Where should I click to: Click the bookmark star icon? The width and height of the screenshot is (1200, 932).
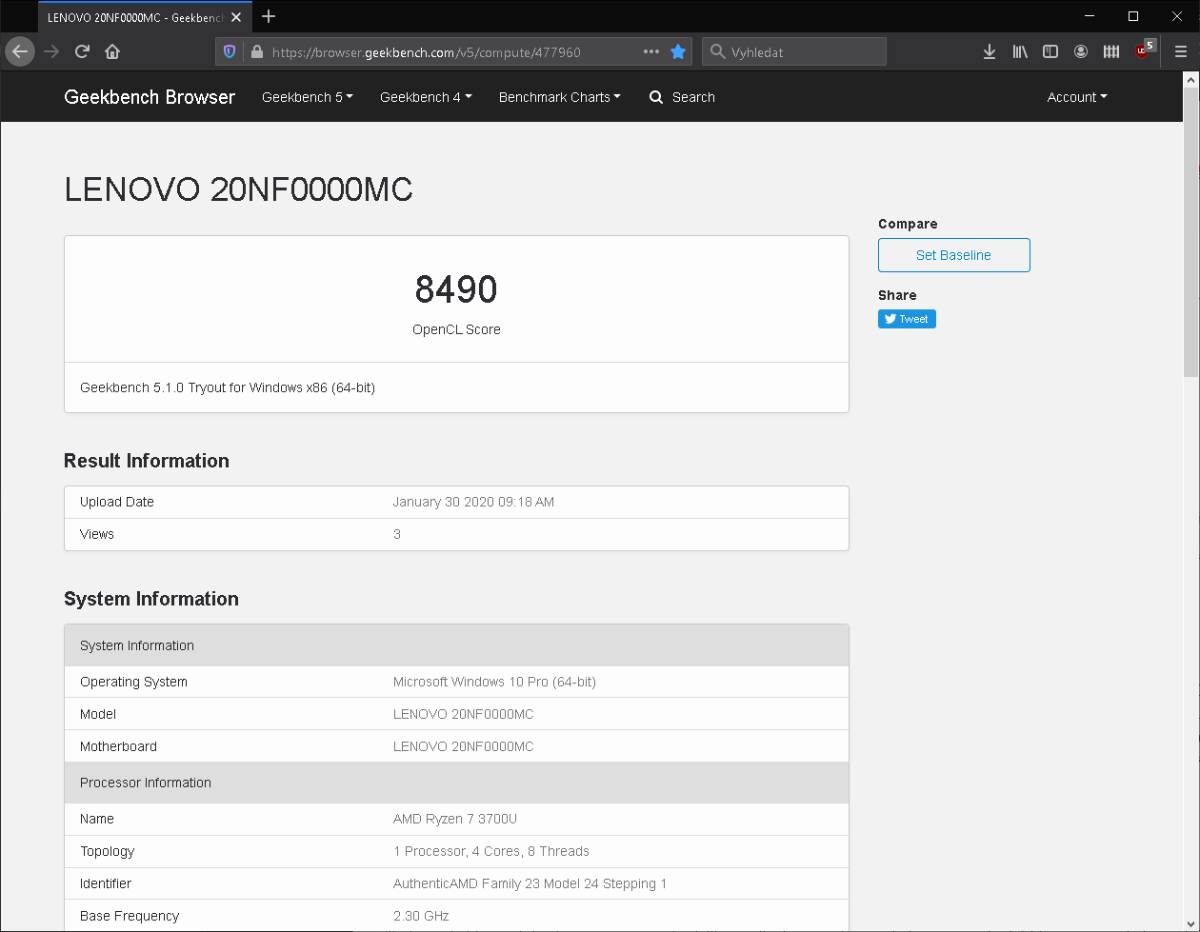pos(678,52)
